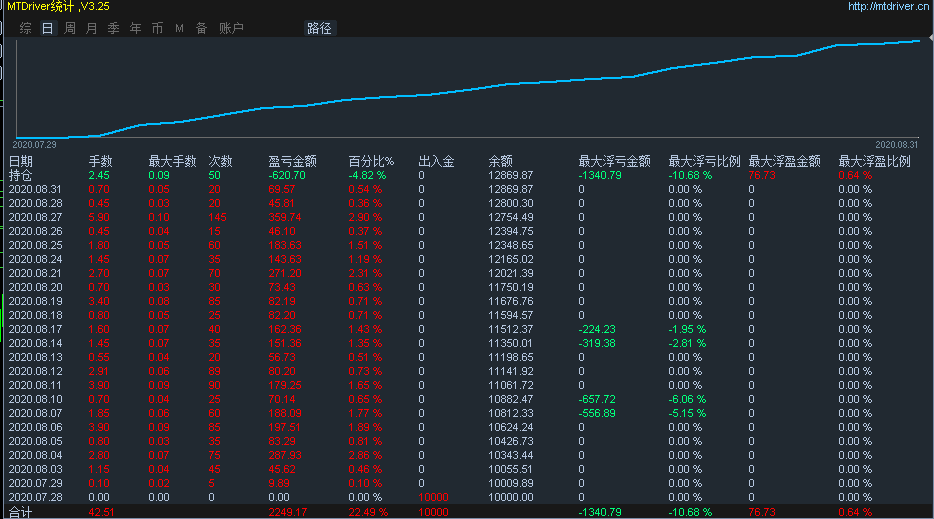Viewport: 934px width, 519px height.
Task: Select the 合计 total row
Action: pos(21,512)
